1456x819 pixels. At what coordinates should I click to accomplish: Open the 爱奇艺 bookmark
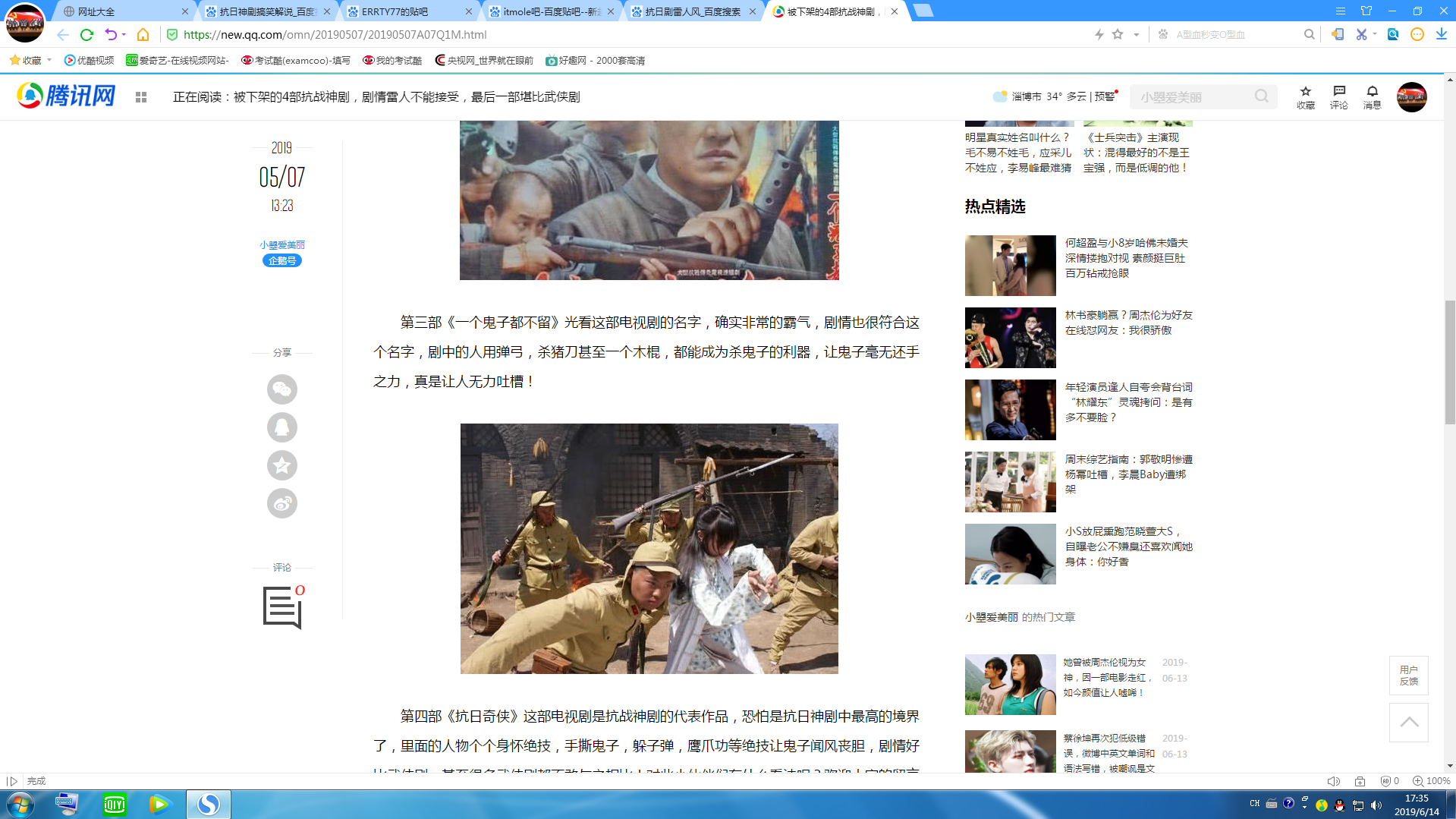pos(178,60)
